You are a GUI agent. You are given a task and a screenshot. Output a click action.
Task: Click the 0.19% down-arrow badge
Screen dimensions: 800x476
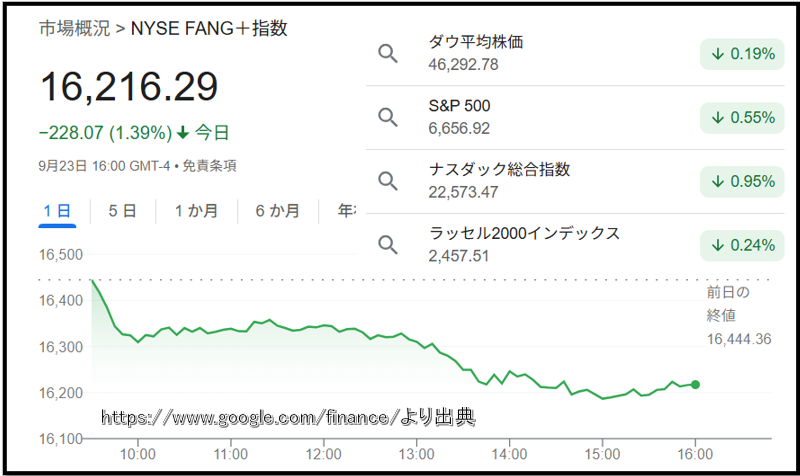tap(742, 54)
